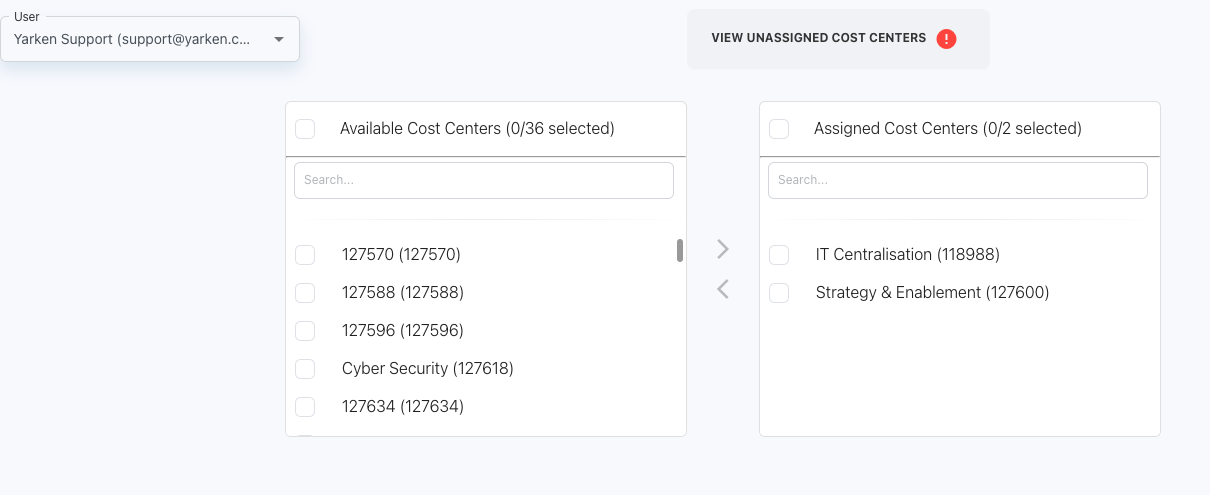Check IT Centralisation (118988) checkbox
This screenshot has width=1210, height=495.
click(x=779, y=255)
